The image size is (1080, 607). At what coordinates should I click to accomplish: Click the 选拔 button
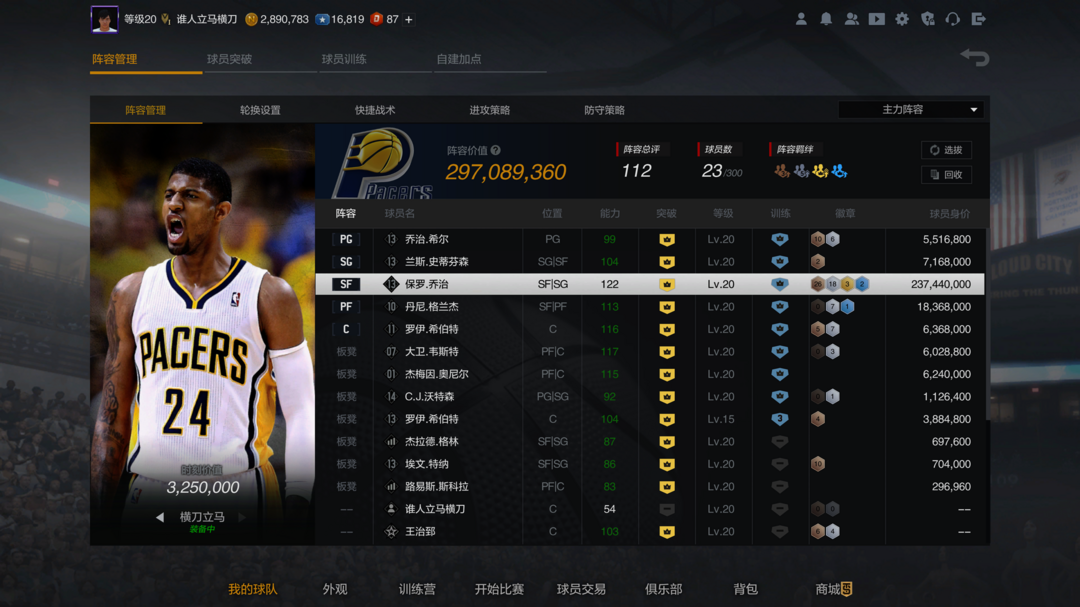click(x=946, y=150)
